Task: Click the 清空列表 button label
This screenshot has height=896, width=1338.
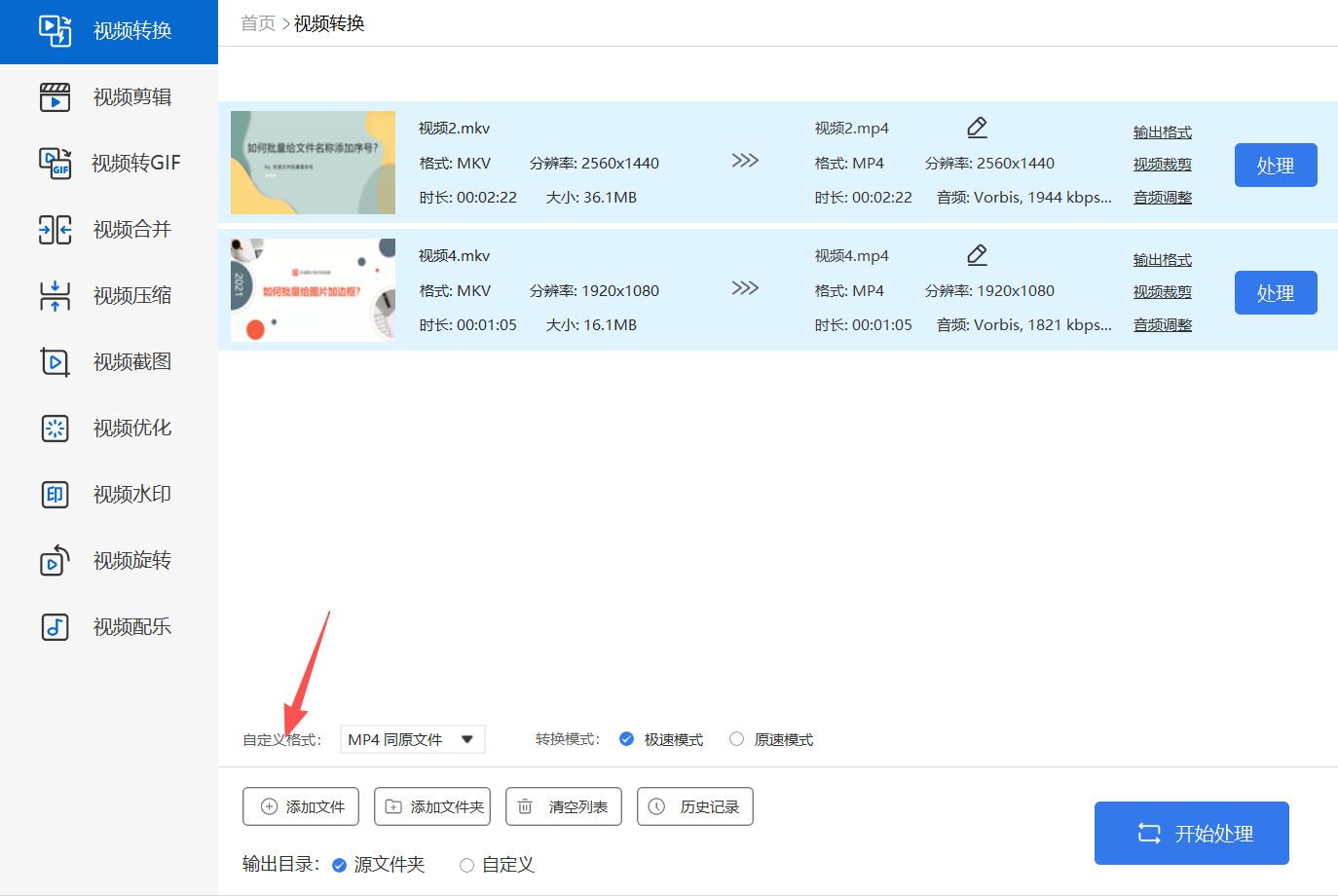Action: click(x=578, y=807)
